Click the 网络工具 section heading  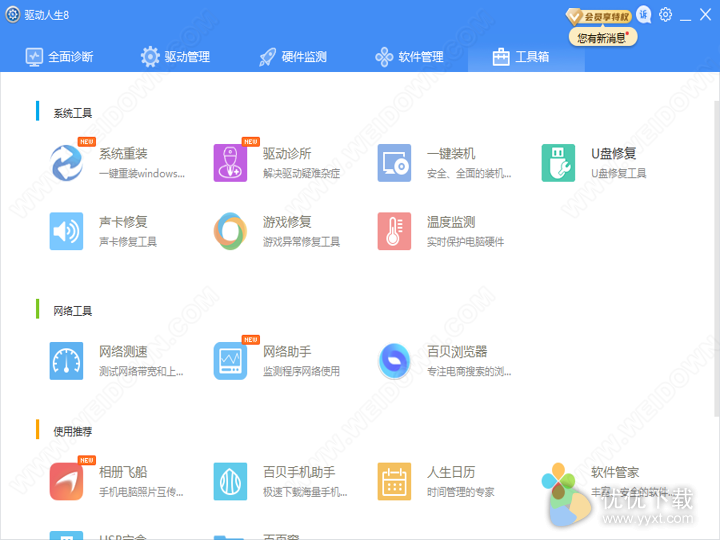click(73, 311)
